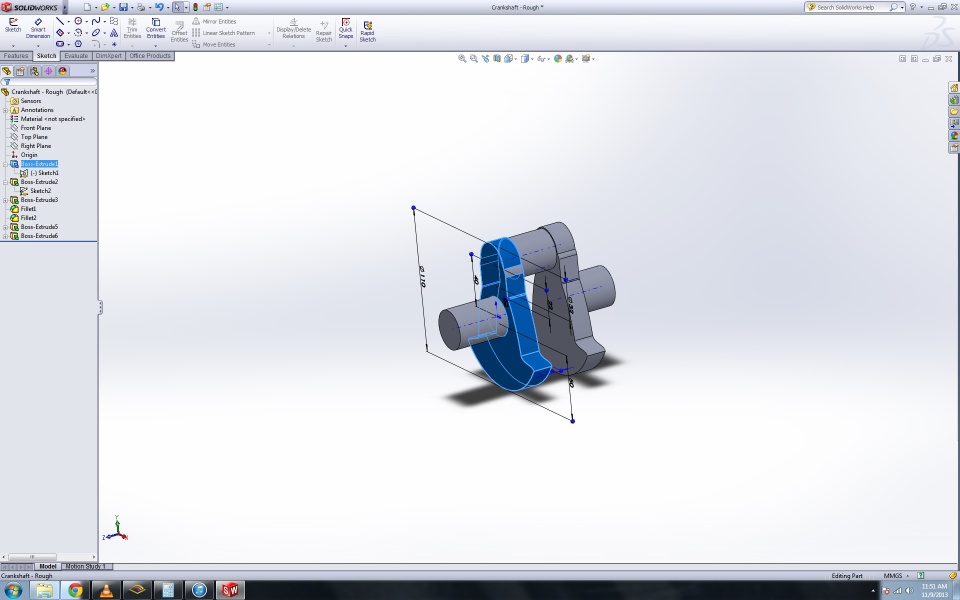Click the Undo icon

159,7
